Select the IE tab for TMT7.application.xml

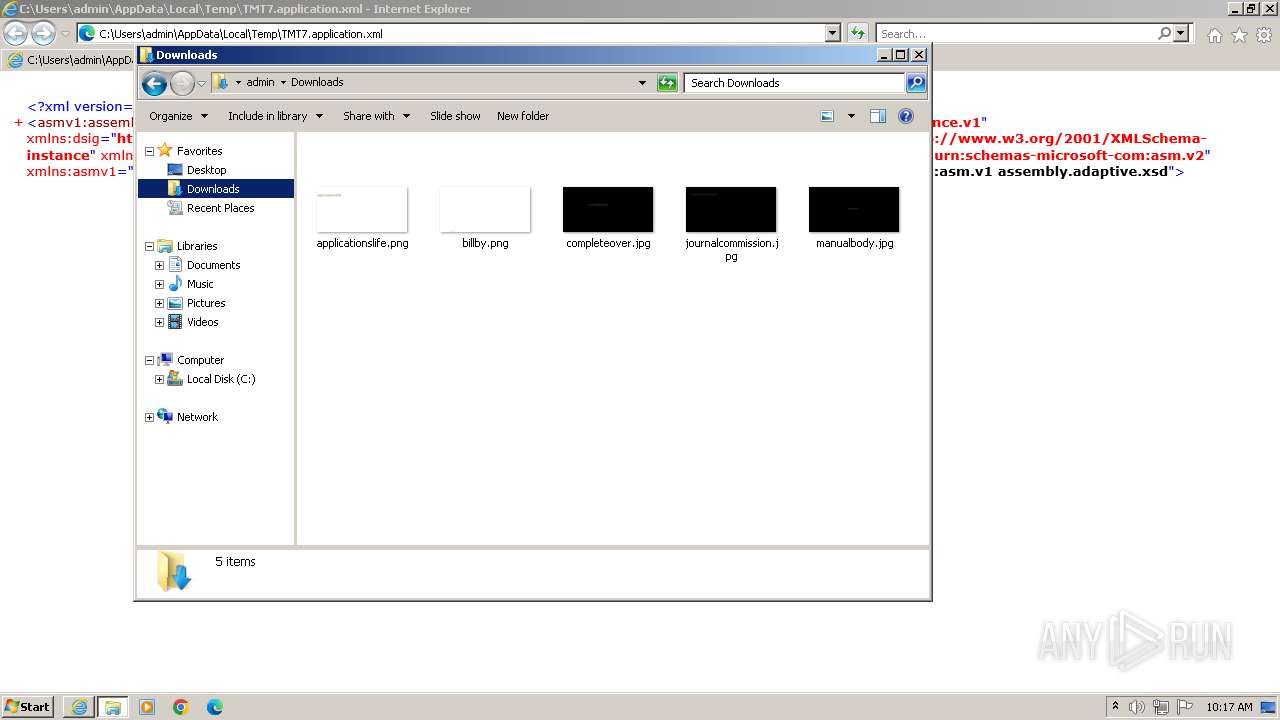pos(70,60)
